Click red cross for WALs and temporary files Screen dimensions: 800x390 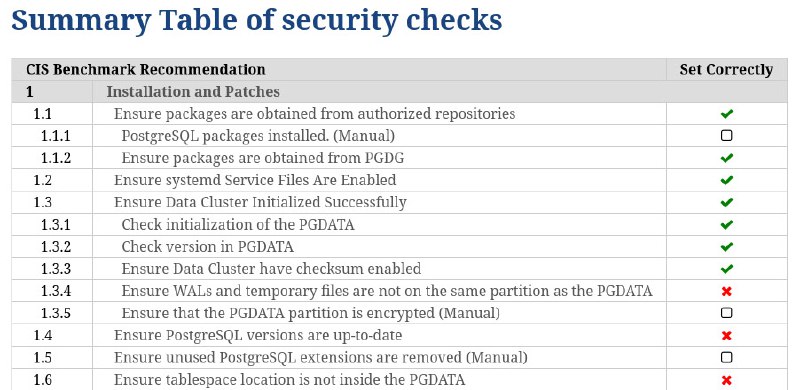tap(727, 291)
